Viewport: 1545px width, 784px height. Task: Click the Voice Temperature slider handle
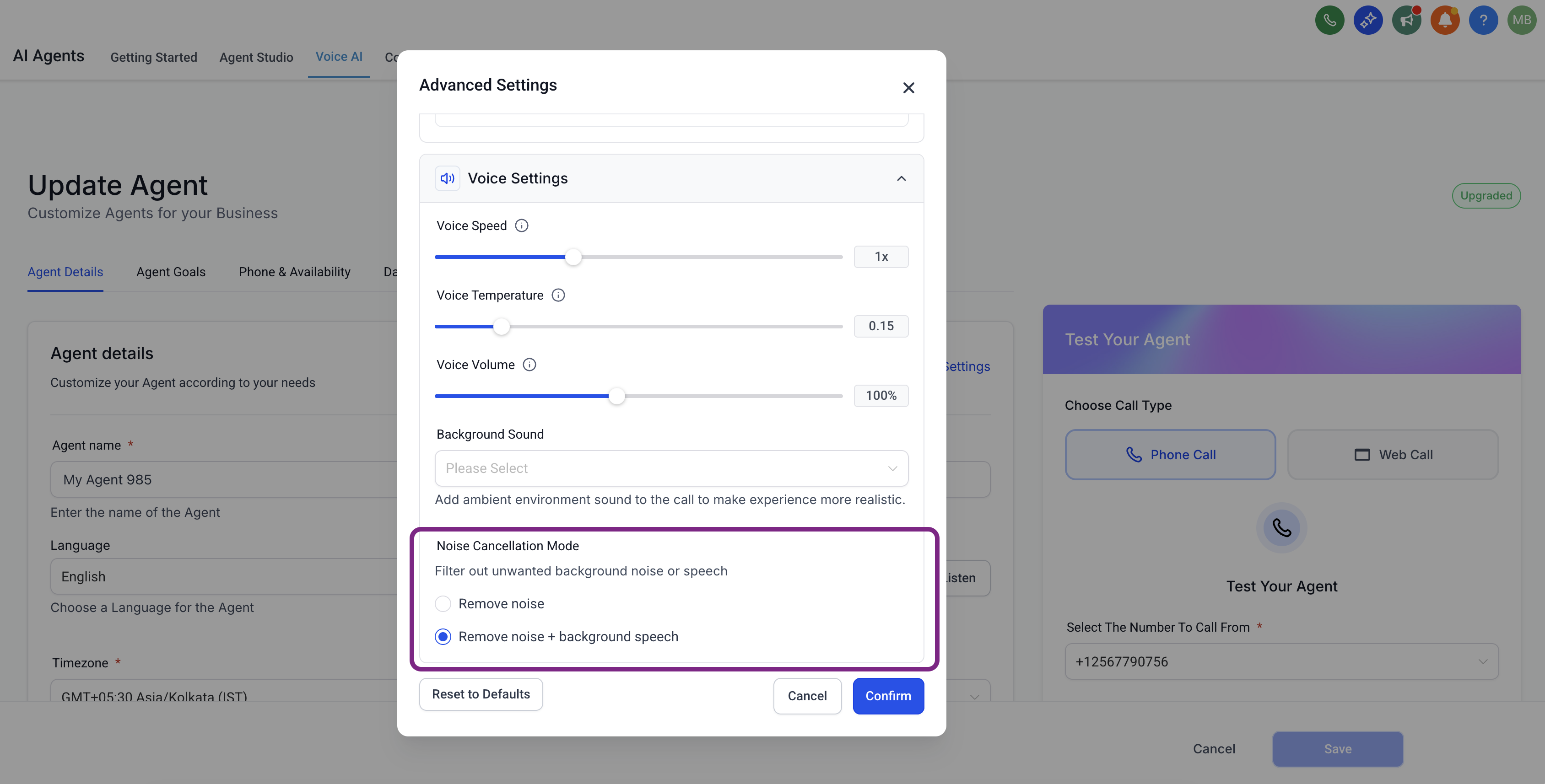(502, 327)
